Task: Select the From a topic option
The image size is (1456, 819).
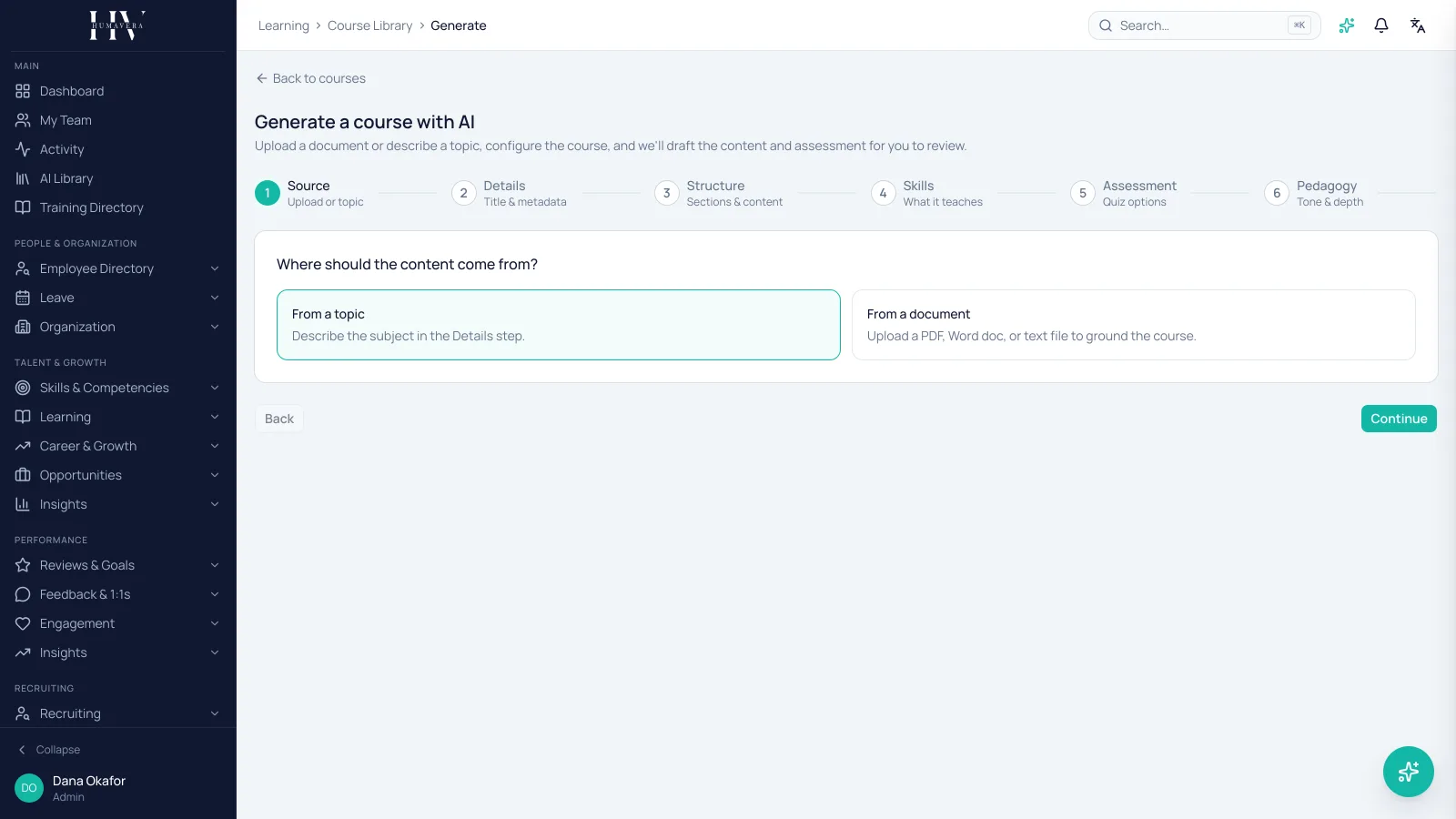Action: 559,325
